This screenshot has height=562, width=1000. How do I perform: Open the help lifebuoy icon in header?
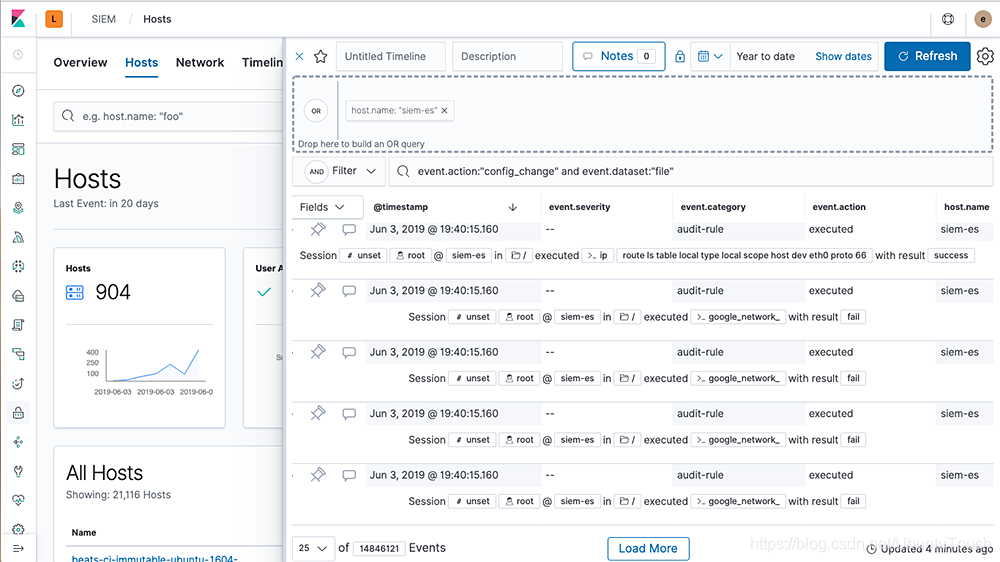click(948, 19)
